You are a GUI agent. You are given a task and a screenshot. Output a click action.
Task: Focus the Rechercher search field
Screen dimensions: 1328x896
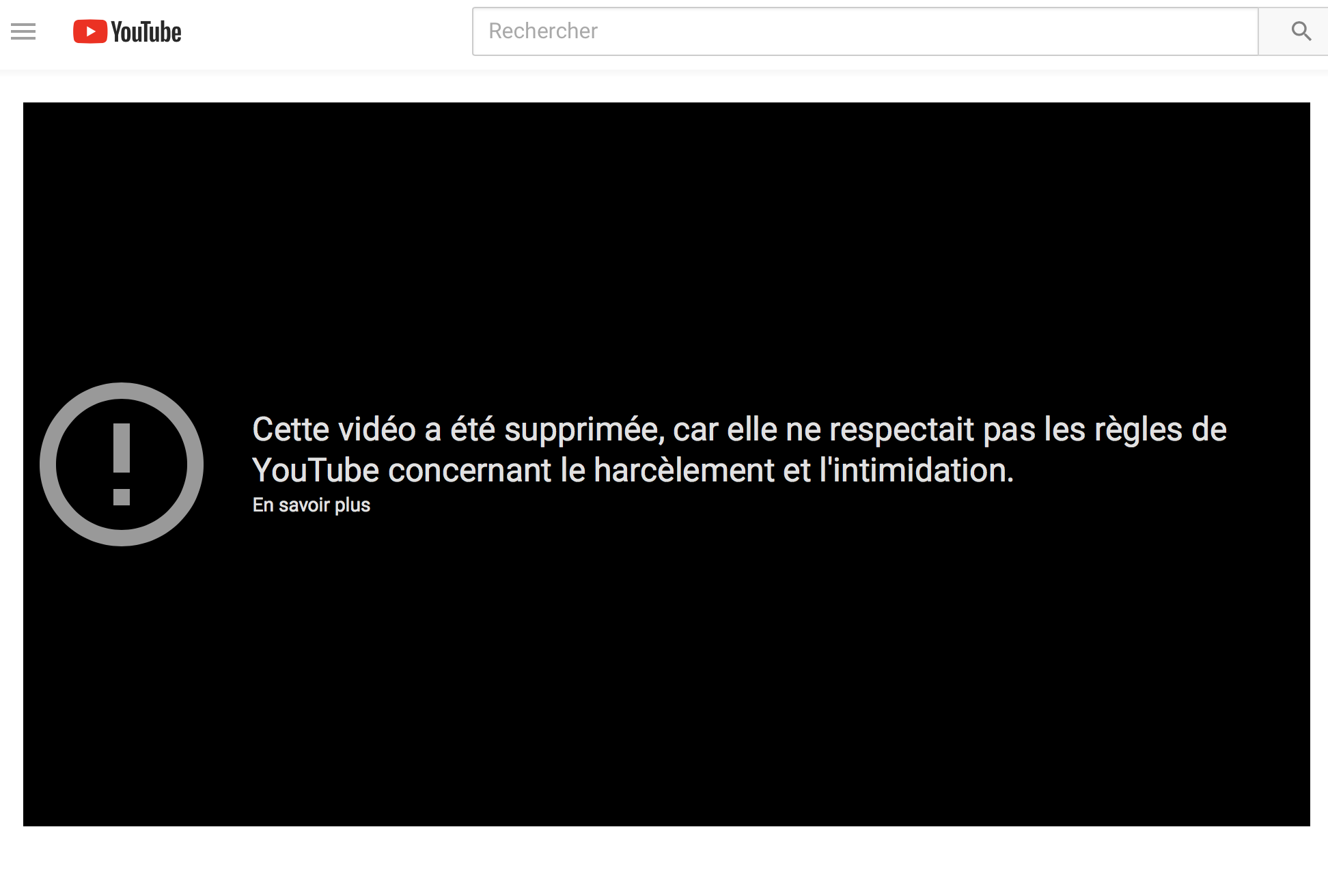click(865, 31)
